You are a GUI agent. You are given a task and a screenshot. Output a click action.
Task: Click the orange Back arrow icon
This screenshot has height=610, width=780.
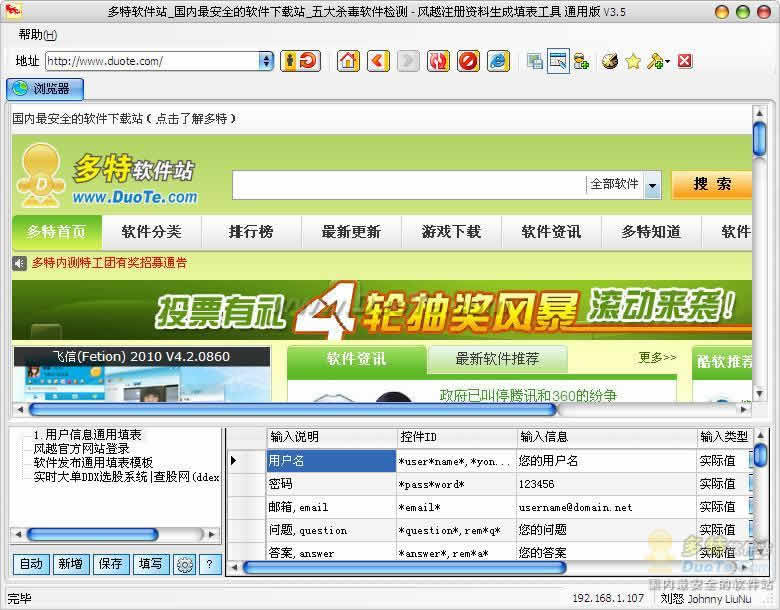tap(378, 61)
